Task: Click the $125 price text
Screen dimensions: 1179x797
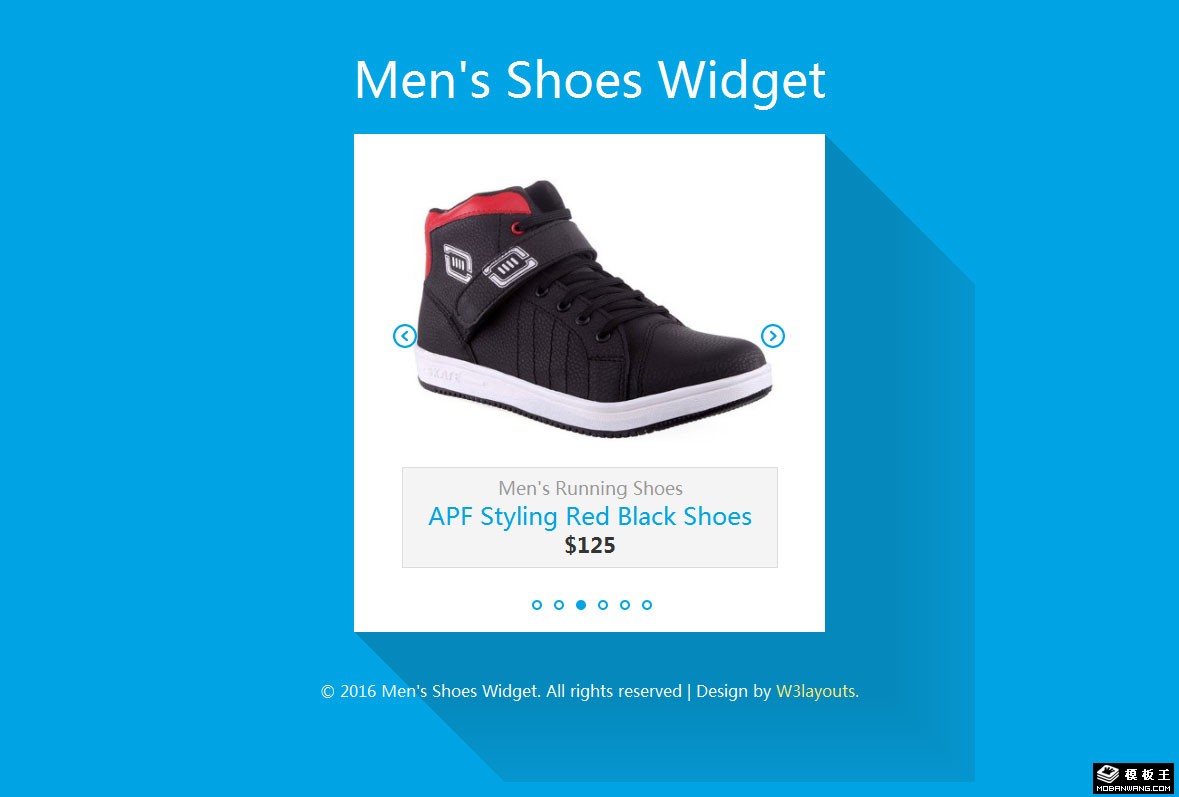Action: (590, 545)
